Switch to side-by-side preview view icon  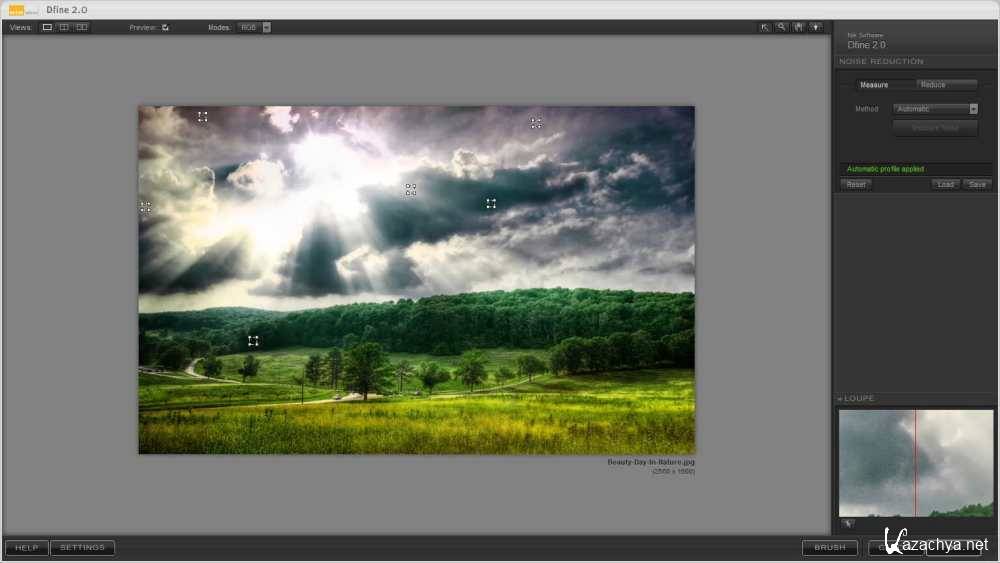[x=81, y=27]
